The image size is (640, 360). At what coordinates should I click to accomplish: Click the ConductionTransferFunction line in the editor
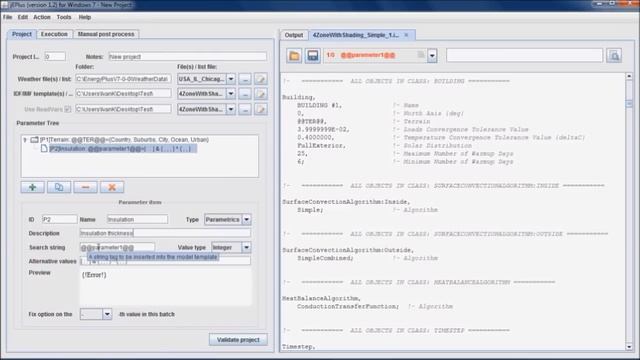pyautogui.click(x=348, y=307)
